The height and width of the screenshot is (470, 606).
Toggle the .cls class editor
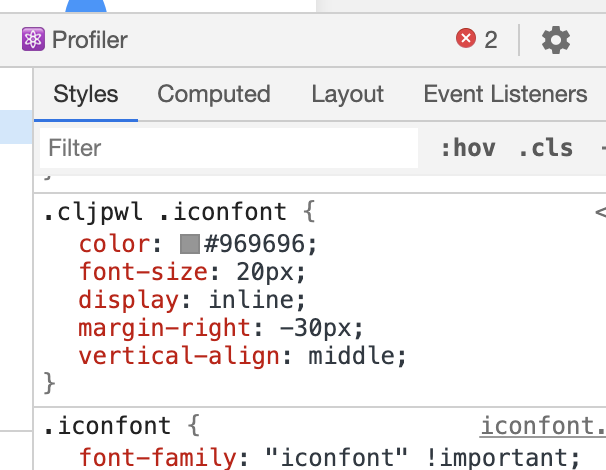click(545, 149)
